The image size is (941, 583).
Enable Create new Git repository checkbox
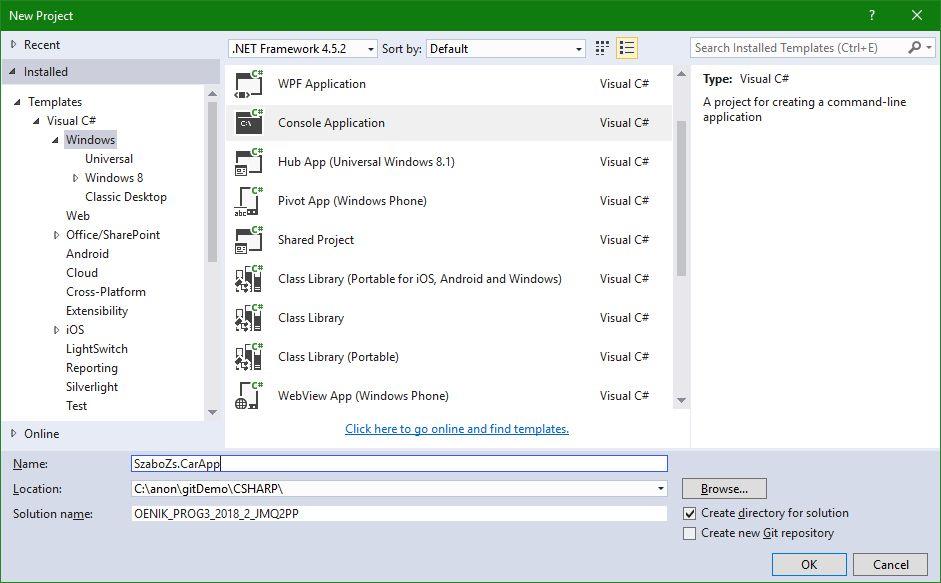coord(690,533)
